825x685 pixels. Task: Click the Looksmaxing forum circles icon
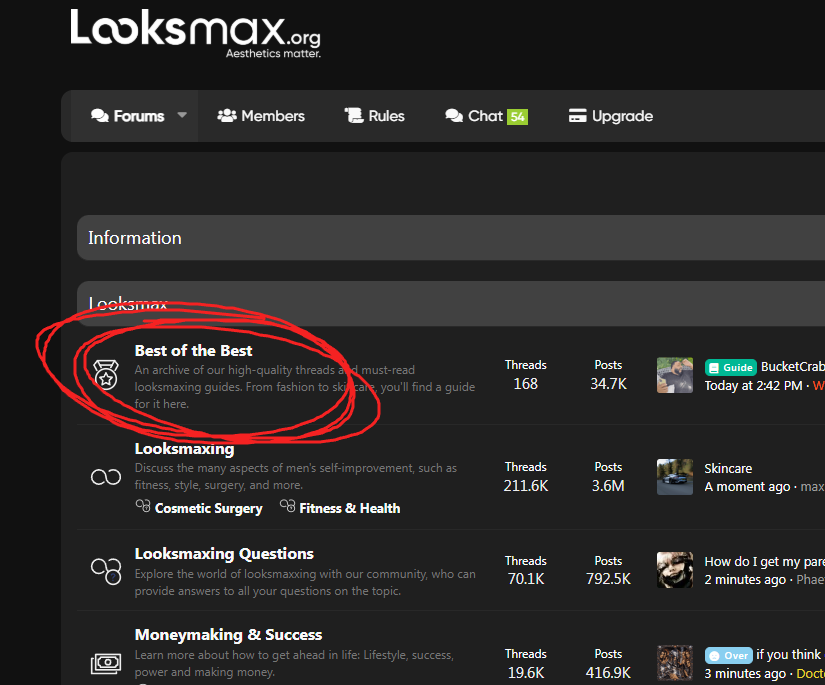[x=106, y=477]
